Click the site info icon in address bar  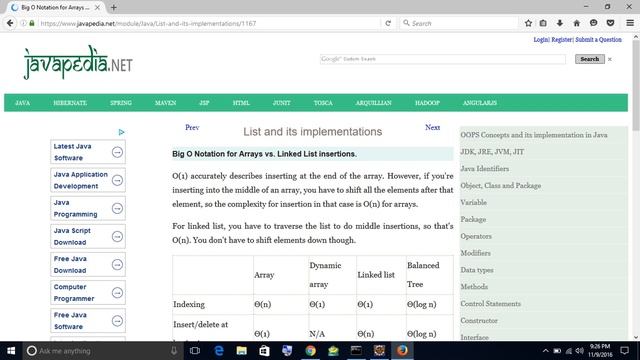click(x=23, y=23)
